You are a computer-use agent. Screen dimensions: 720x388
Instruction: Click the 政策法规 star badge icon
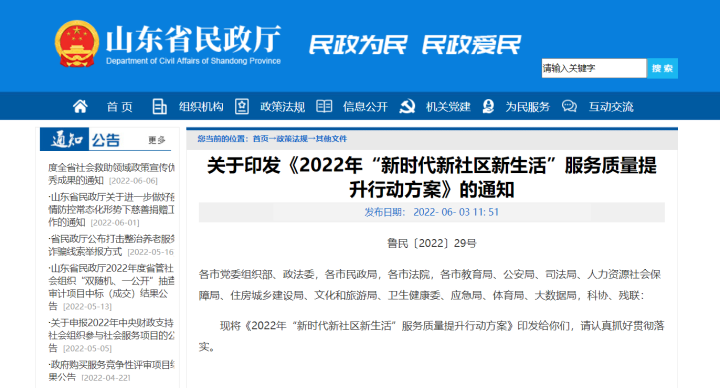tap(242, 107)
